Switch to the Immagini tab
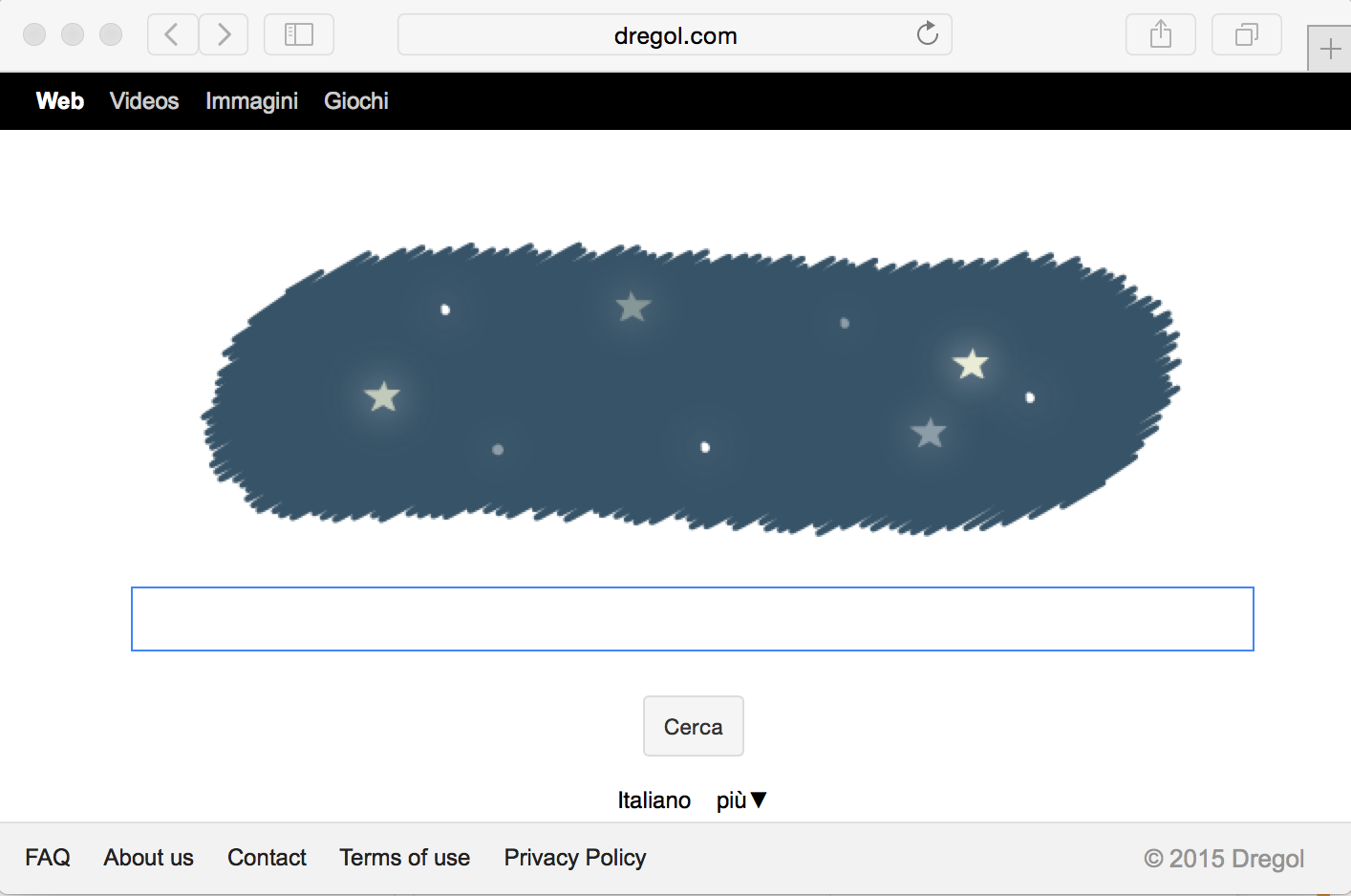Screen dimensions: 1351x896 [251, 101]
